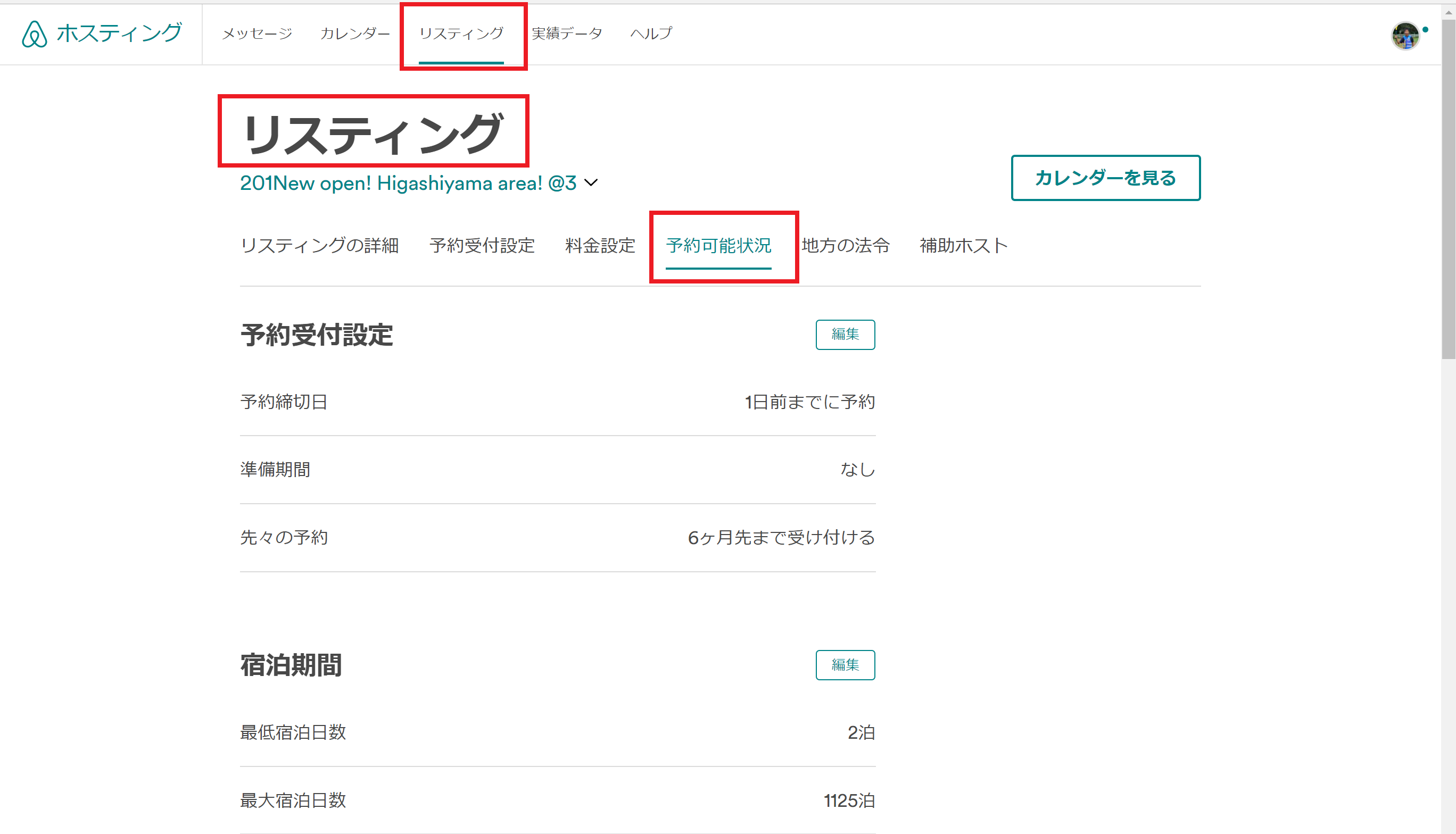The height and width of the screenshot is (834, 1456).
Task: Go to the カレンダー menu item
Action: pos(355,34)
